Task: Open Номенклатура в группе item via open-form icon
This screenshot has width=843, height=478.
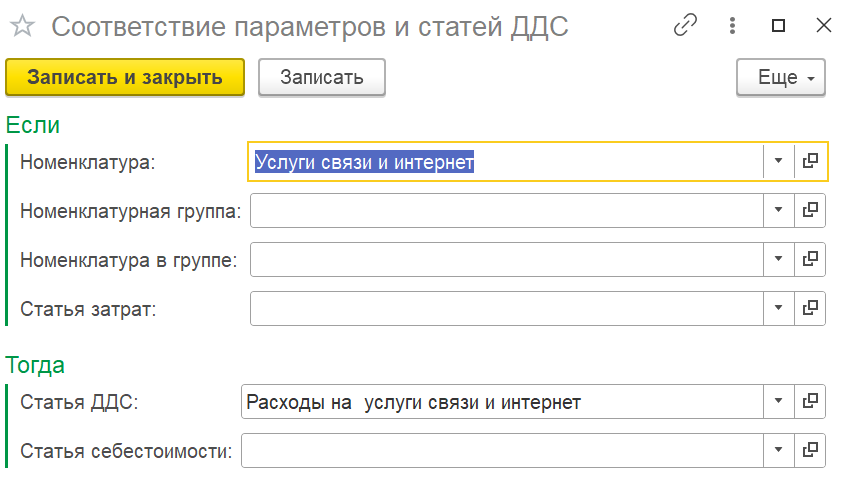Action: coord(810,259)
